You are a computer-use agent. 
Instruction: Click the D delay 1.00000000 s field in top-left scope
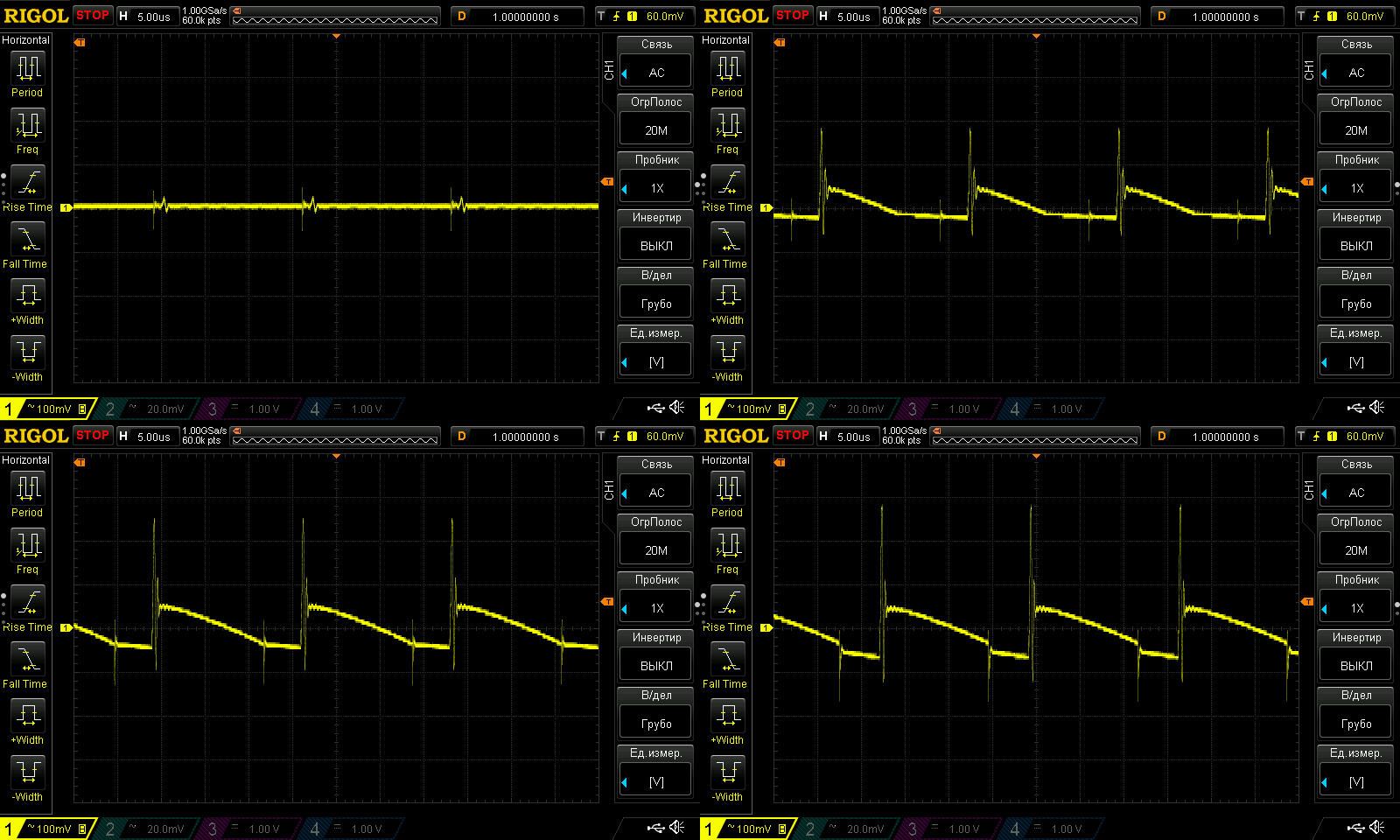click(517, 17)
